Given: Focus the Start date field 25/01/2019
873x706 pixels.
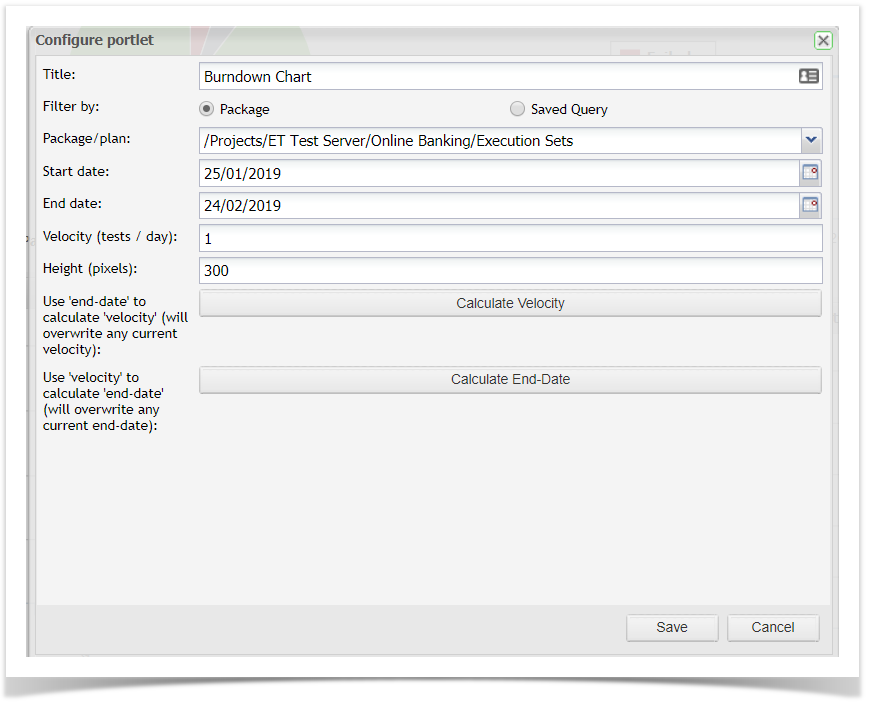Looking at the screenshot, I should (x=498, y=173).
